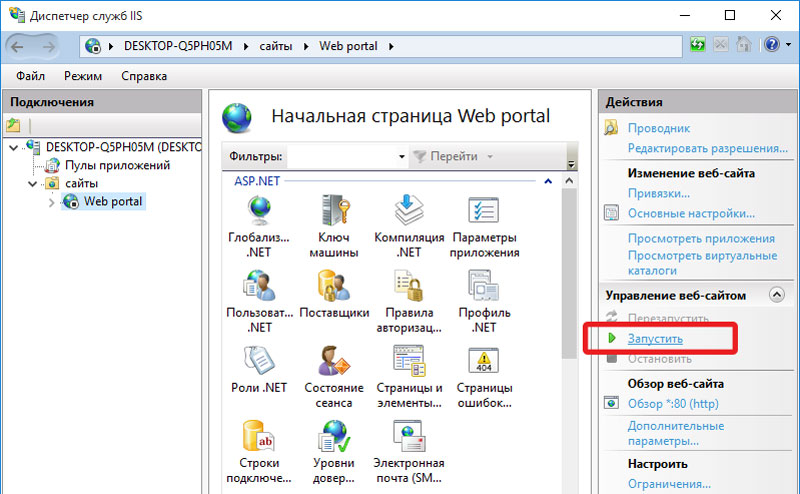This screenshot has height=494, width=800.
Task: Open the Фильтры dropdown arrow
Action: [x=402, y=156]
